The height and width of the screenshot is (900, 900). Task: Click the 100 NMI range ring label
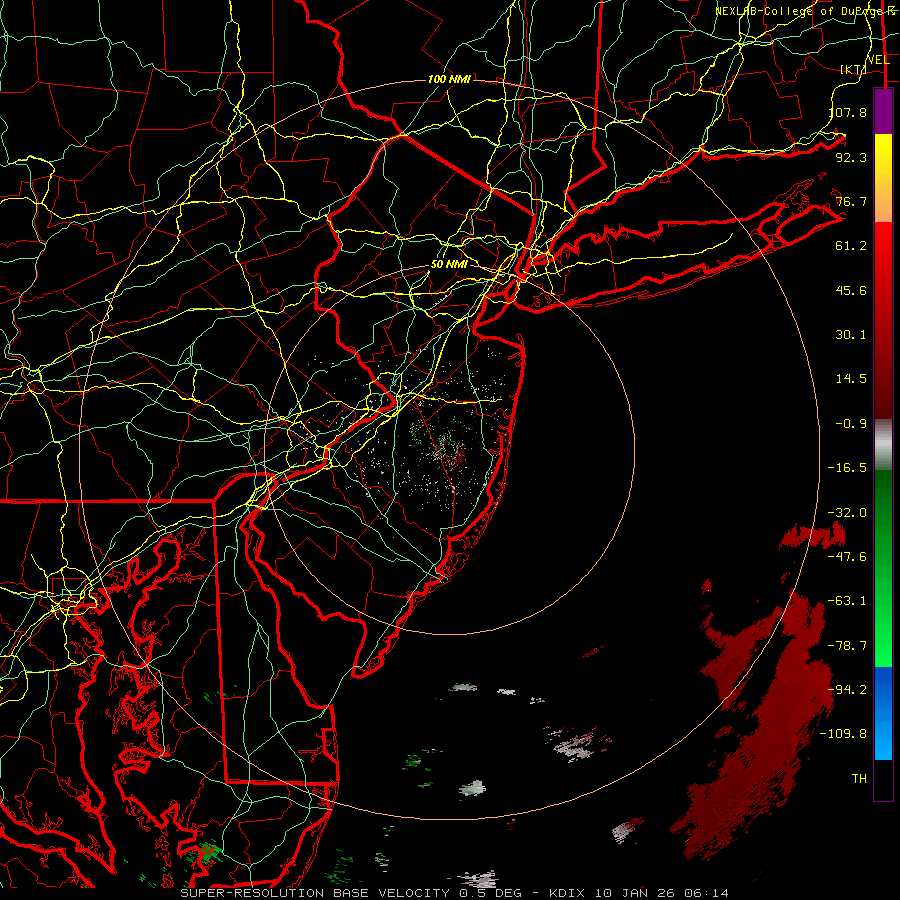(x=449, y=79)
